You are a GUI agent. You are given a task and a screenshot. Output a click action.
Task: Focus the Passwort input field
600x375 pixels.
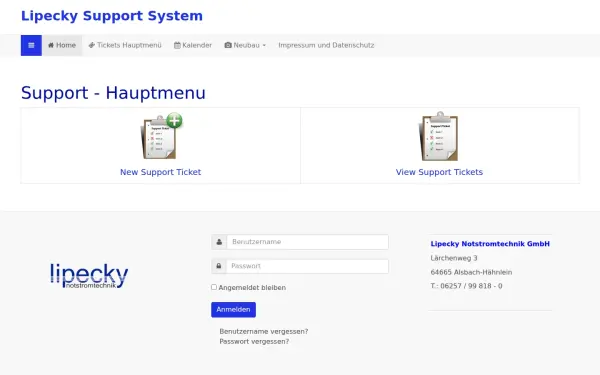(x=308, y=266)
